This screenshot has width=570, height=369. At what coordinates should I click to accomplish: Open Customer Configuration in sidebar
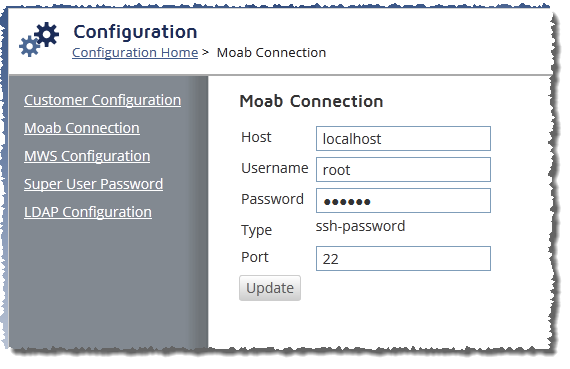click(103, 100)
